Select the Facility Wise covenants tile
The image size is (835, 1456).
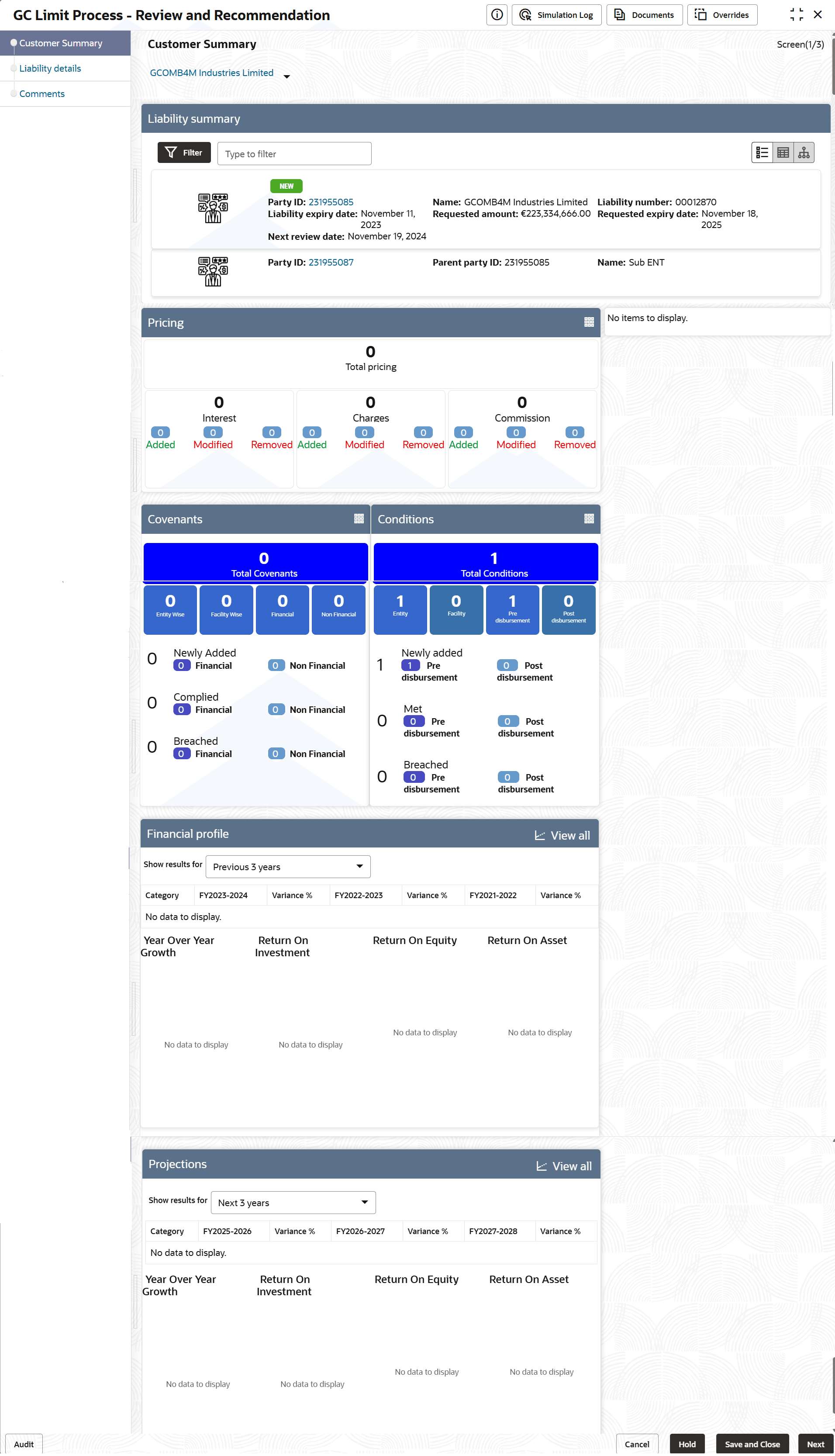(x=227, y=609)
